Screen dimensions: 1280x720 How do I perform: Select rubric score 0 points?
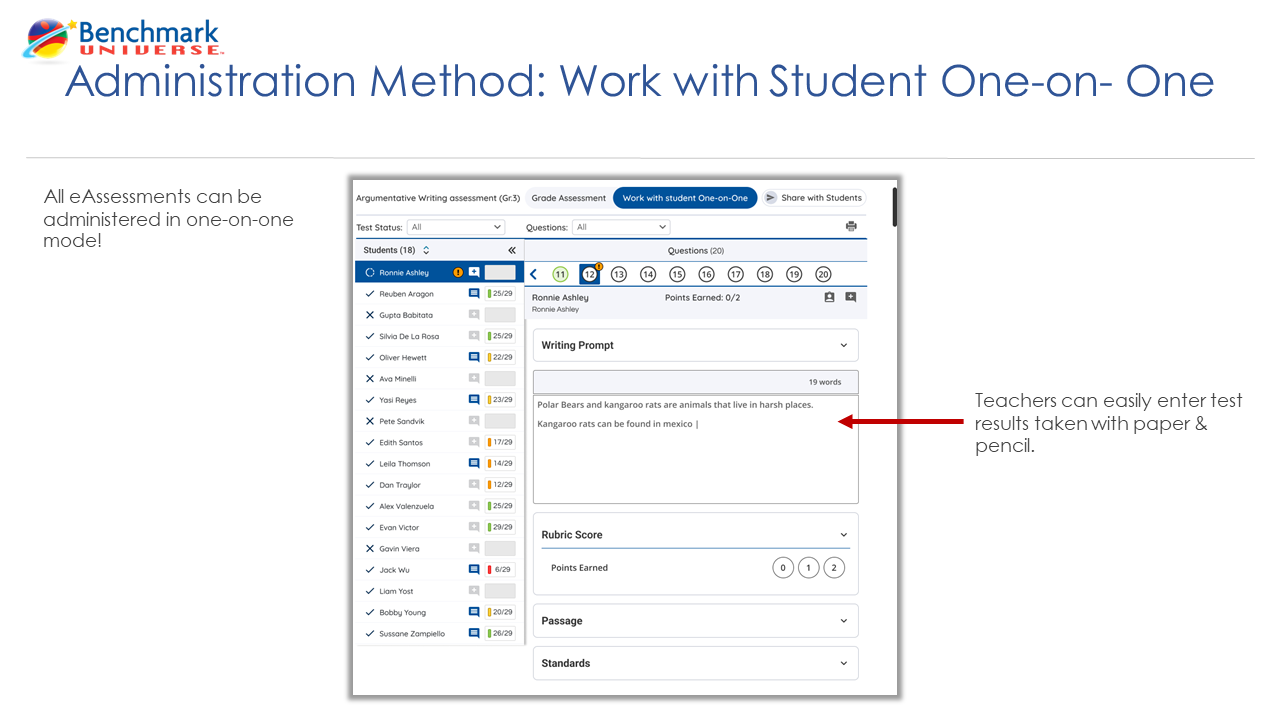[x=783, y=568]
